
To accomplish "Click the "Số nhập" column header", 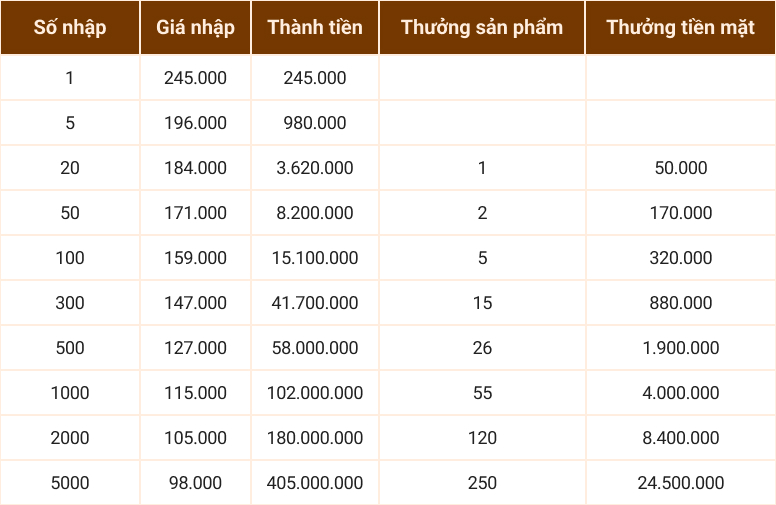I will pos(70,27).
